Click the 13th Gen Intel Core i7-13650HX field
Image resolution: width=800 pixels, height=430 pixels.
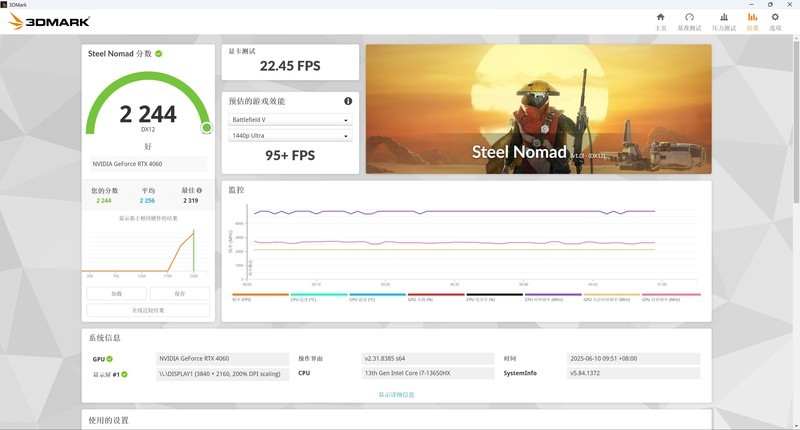428,373
